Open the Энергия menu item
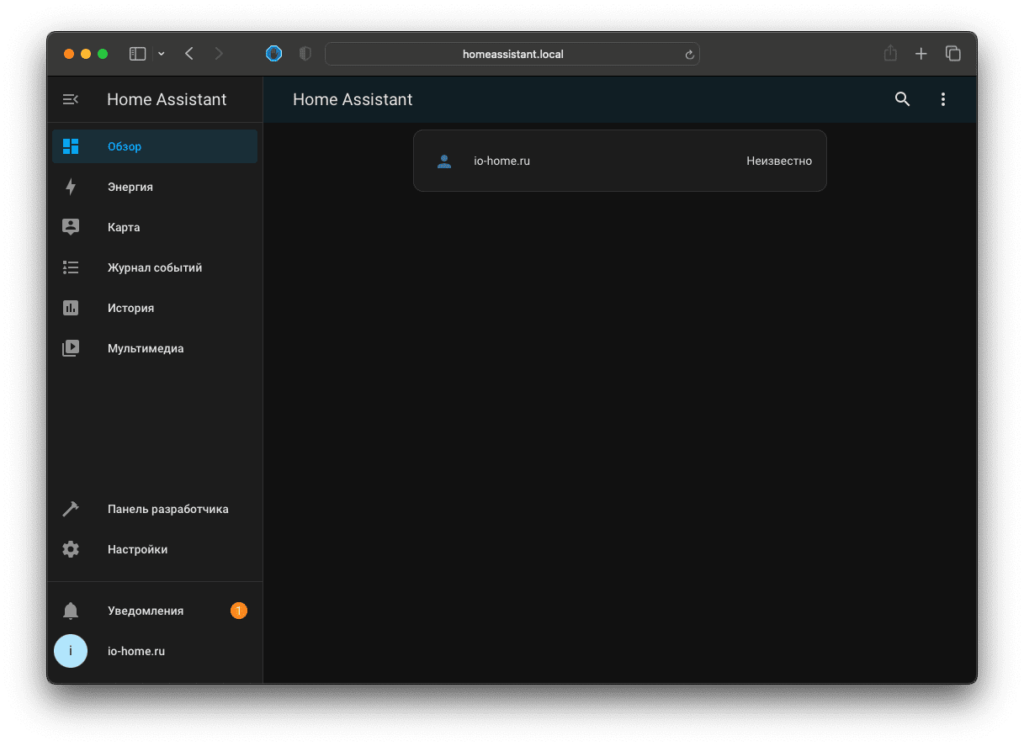 (155, 187)
